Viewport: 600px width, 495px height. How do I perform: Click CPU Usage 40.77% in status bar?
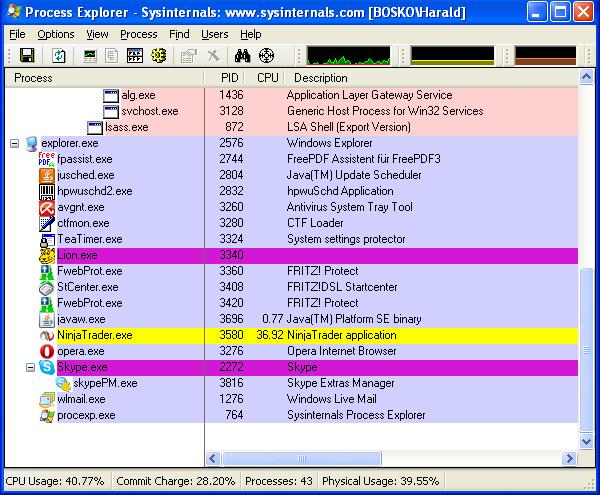(x=55, y=481)
